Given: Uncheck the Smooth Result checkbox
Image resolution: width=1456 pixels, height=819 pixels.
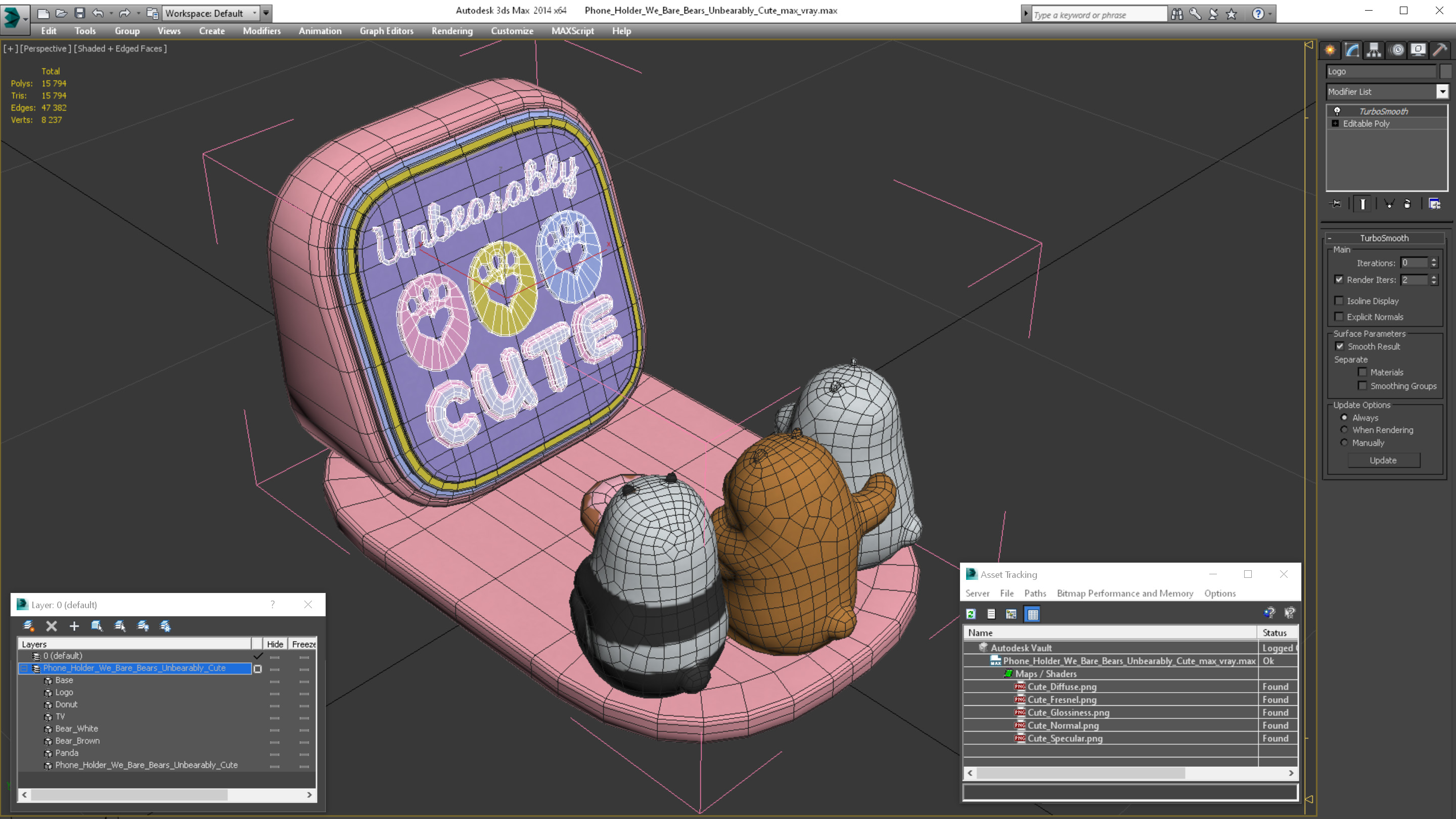Looking at the screenshot, I should point(1339,346).
